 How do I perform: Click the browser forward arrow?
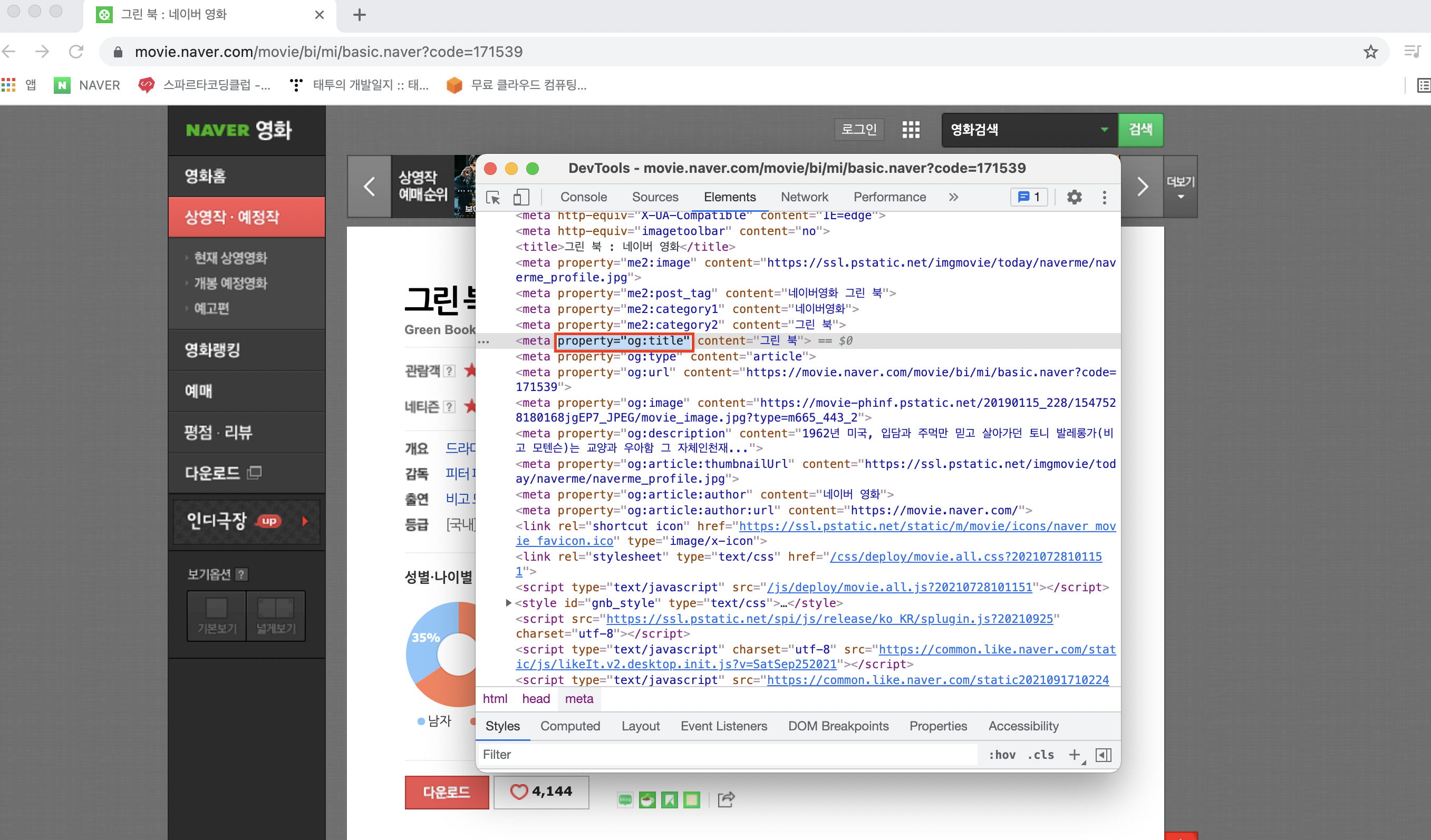tap(43, 52)
